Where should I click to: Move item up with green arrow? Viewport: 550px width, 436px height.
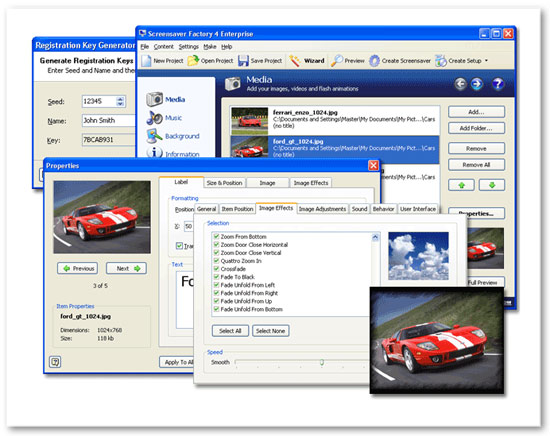coord(461,185)
